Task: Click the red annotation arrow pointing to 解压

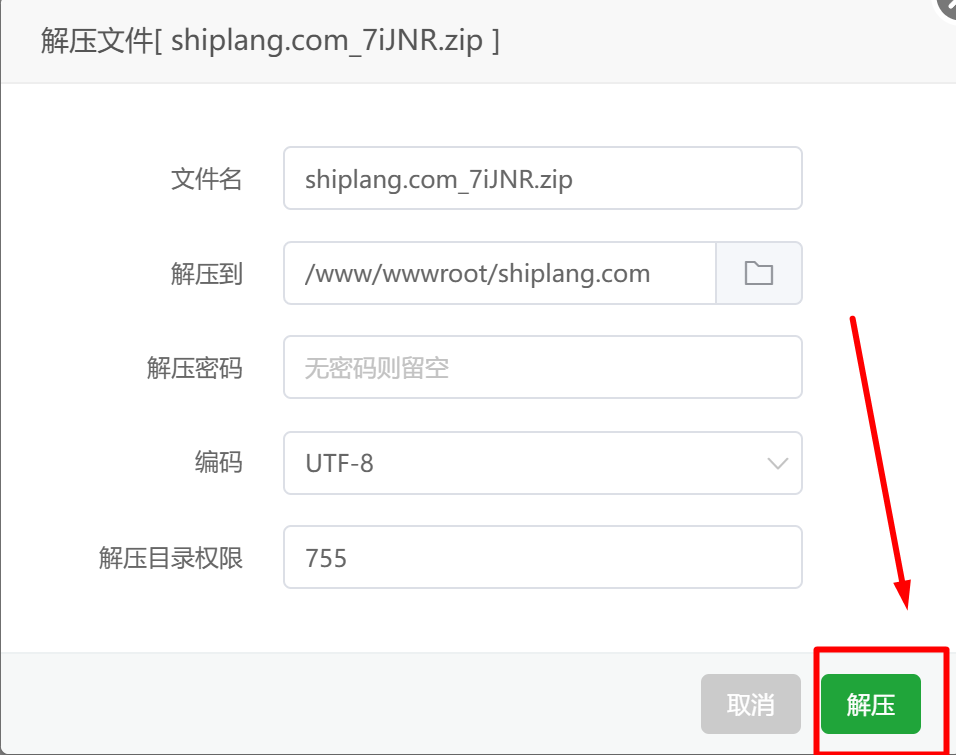Action: tap(880, 462)
